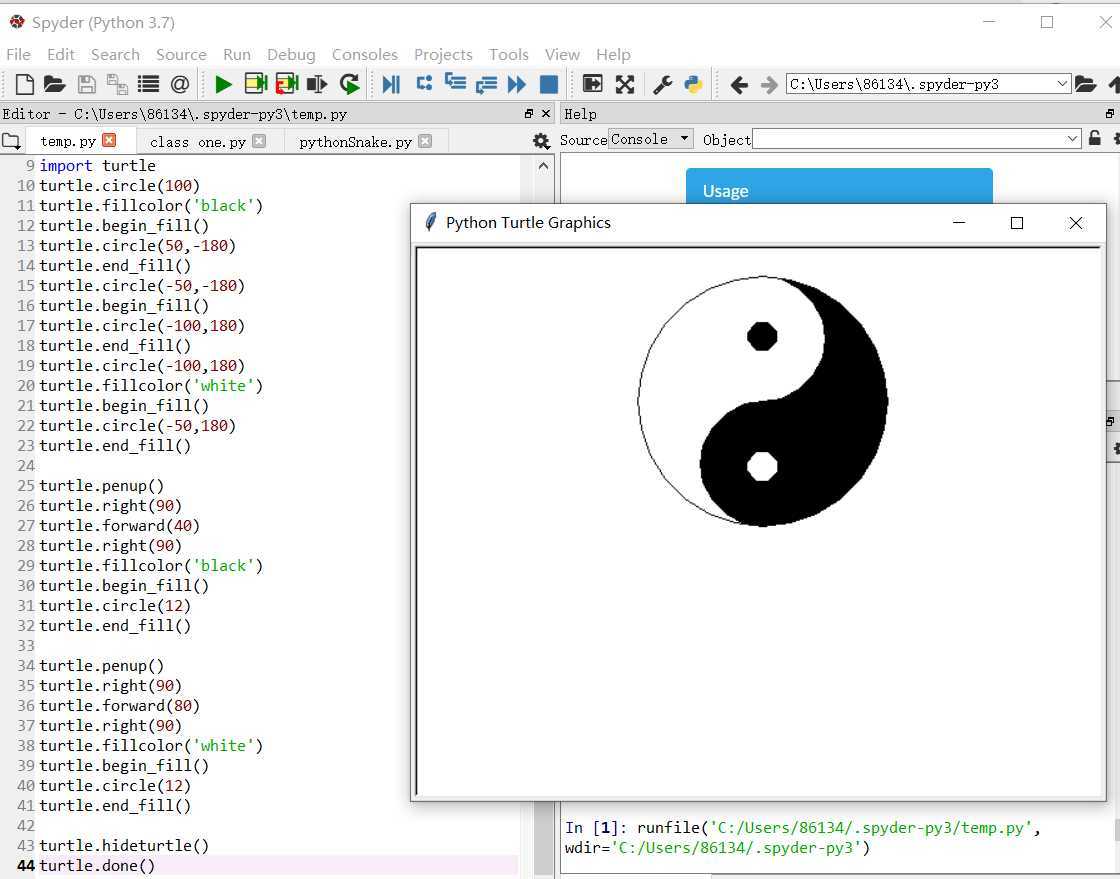
Task: Open the Help Source Console dropdown
Action: pos(651,139)
